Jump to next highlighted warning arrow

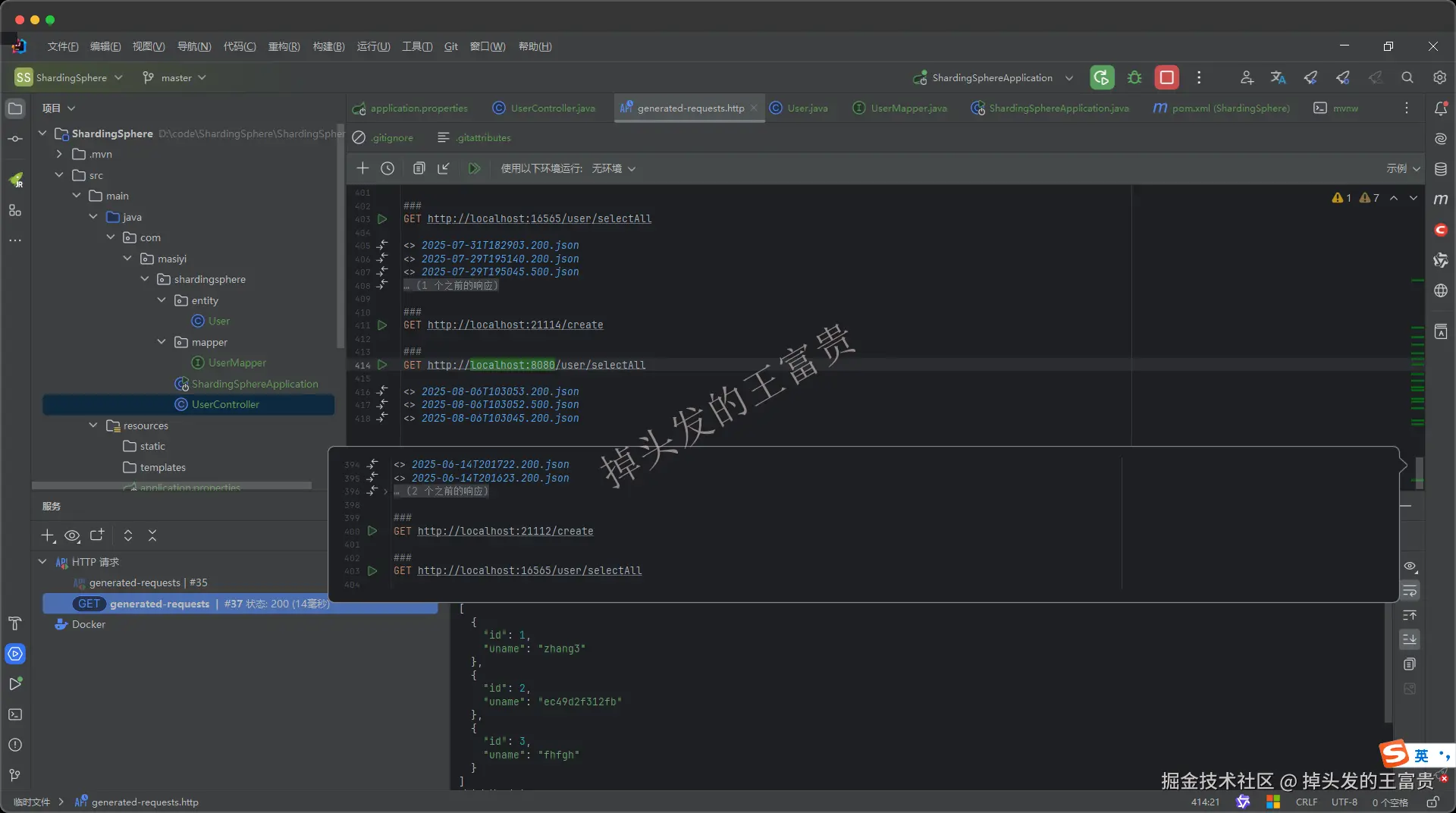(1414, 198)
